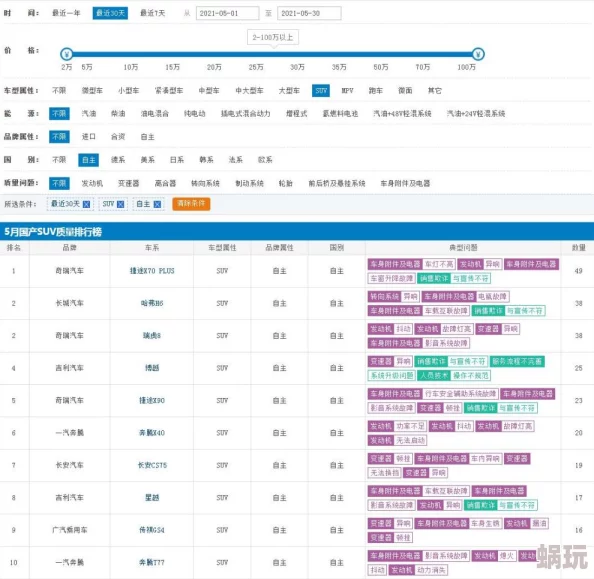This screenshot has height=579, width=594.
Task: Click the 典型问题 column header
Action: pyautogui.click(x=463, y=248)
